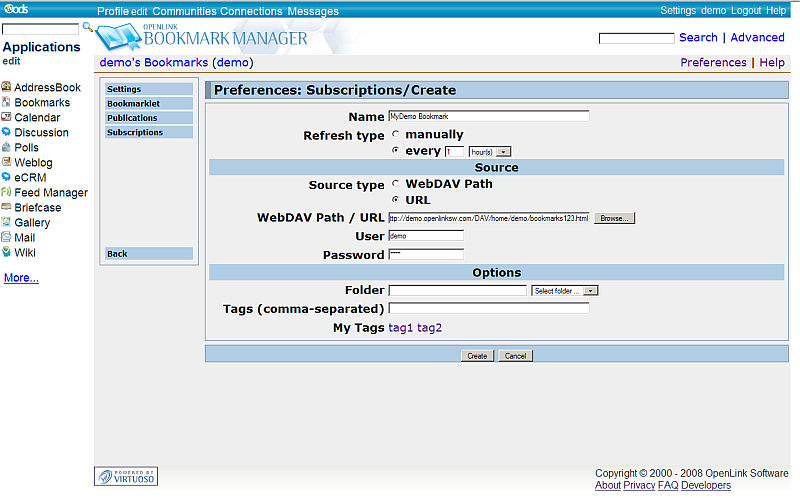Select the 'manually' refresh type radio button
The width and height of the screenshot is (800, 498).
(396, 134)
